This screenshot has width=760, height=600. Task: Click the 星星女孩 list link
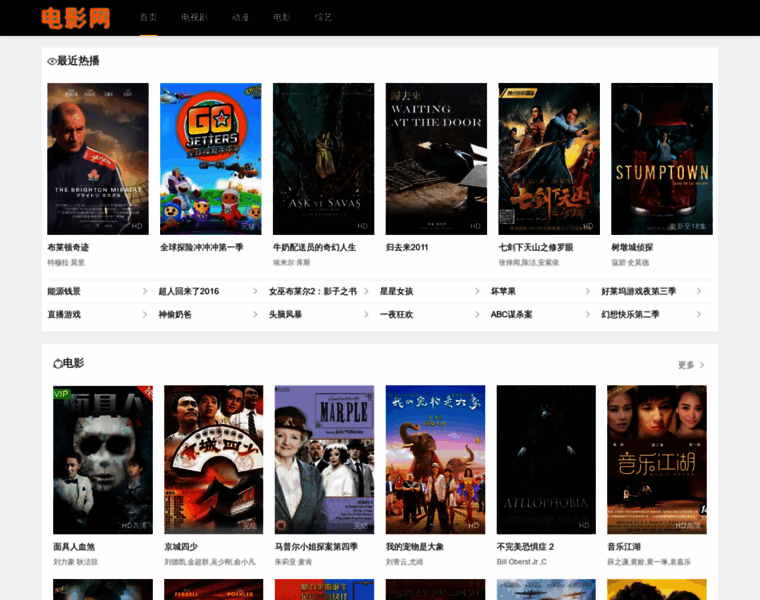click(396, 291)
